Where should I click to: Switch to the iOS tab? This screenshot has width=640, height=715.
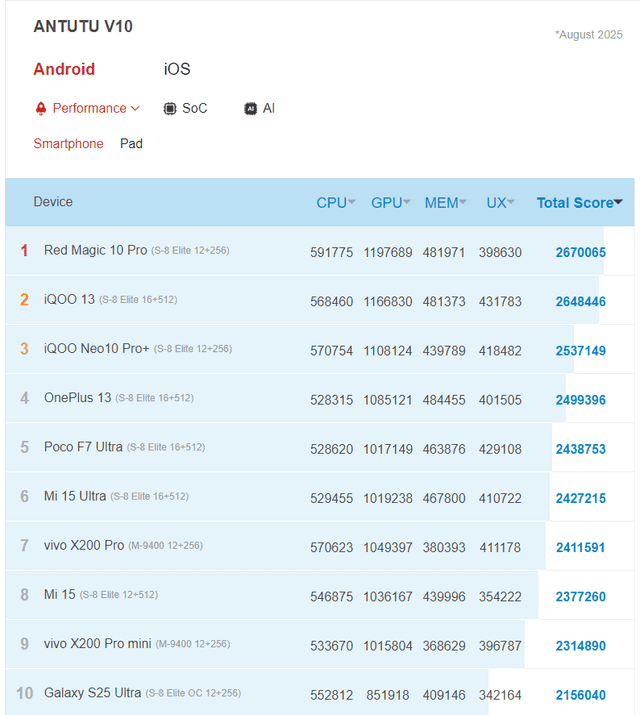(x=177, y=69)
